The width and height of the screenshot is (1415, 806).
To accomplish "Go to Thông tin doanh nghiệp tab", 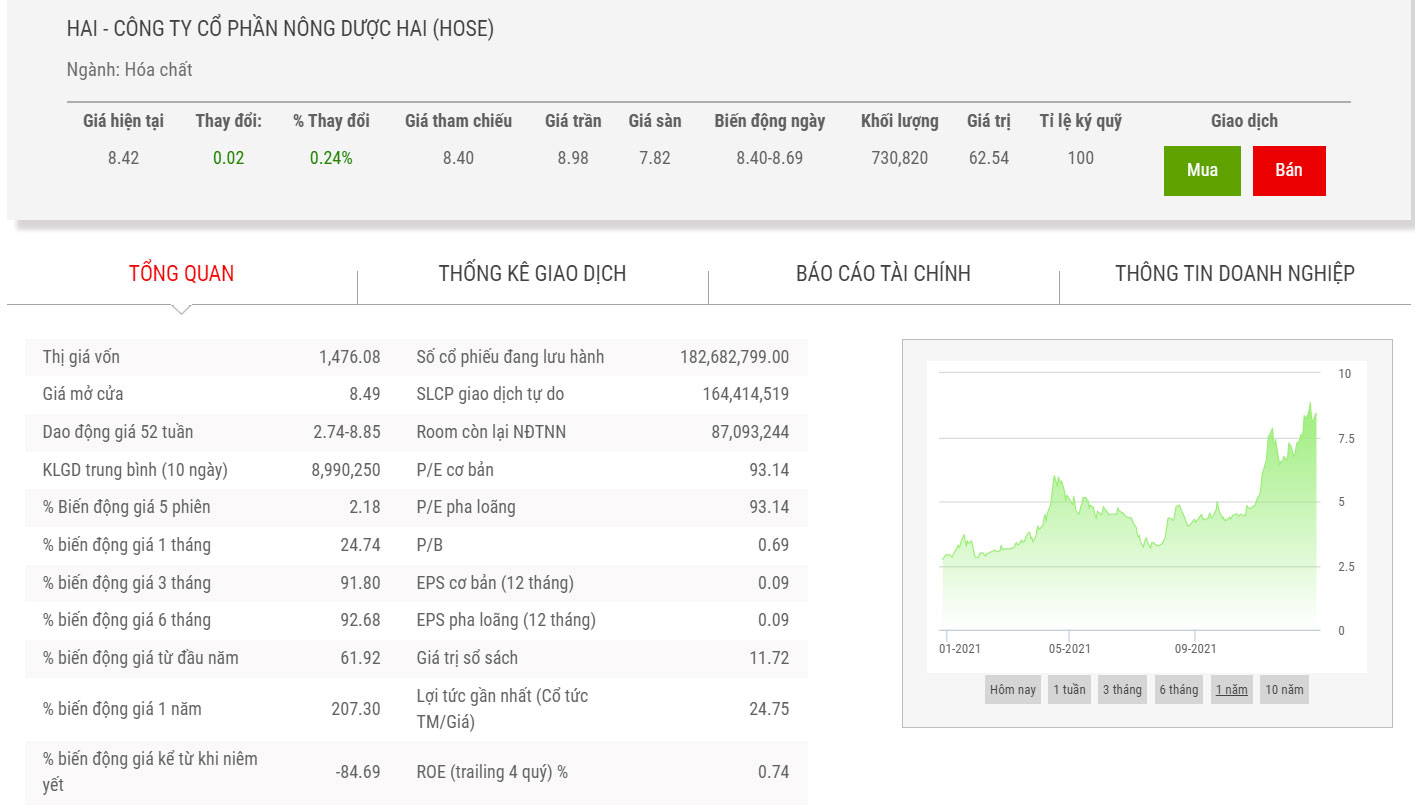I will click(1234, 274).
